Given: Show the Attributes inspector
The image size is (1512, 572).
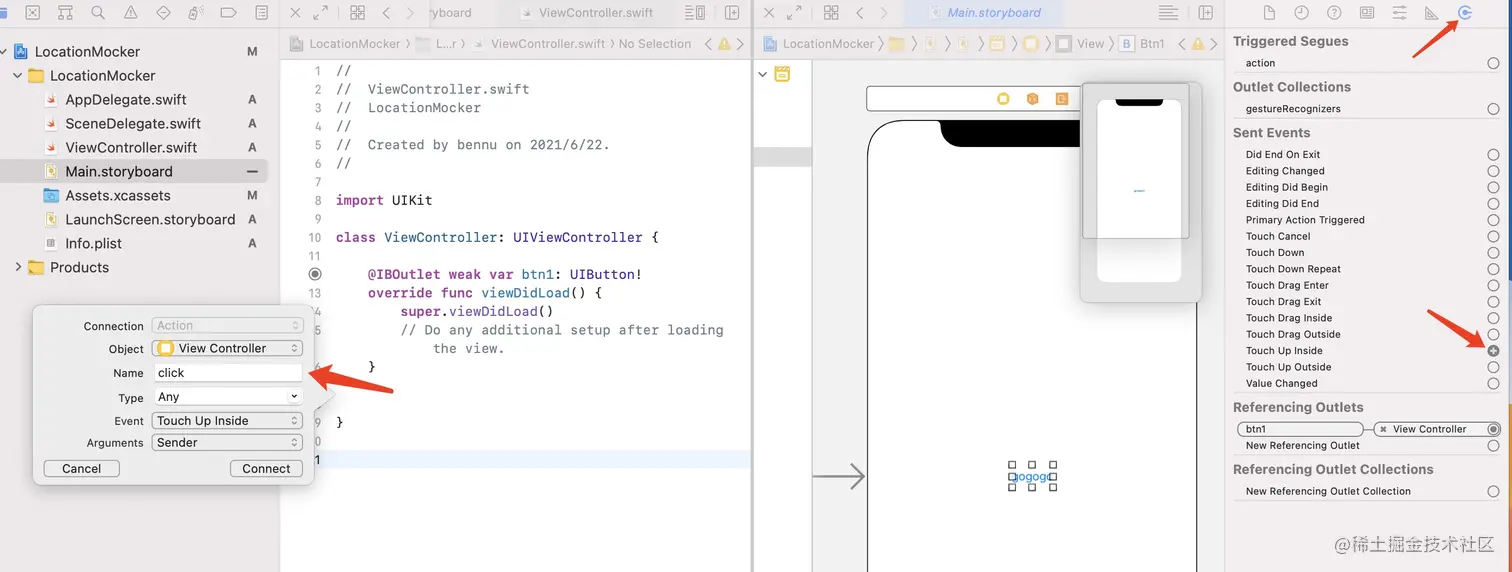Looking at the screenshot, I should [x=1400, y=13].
